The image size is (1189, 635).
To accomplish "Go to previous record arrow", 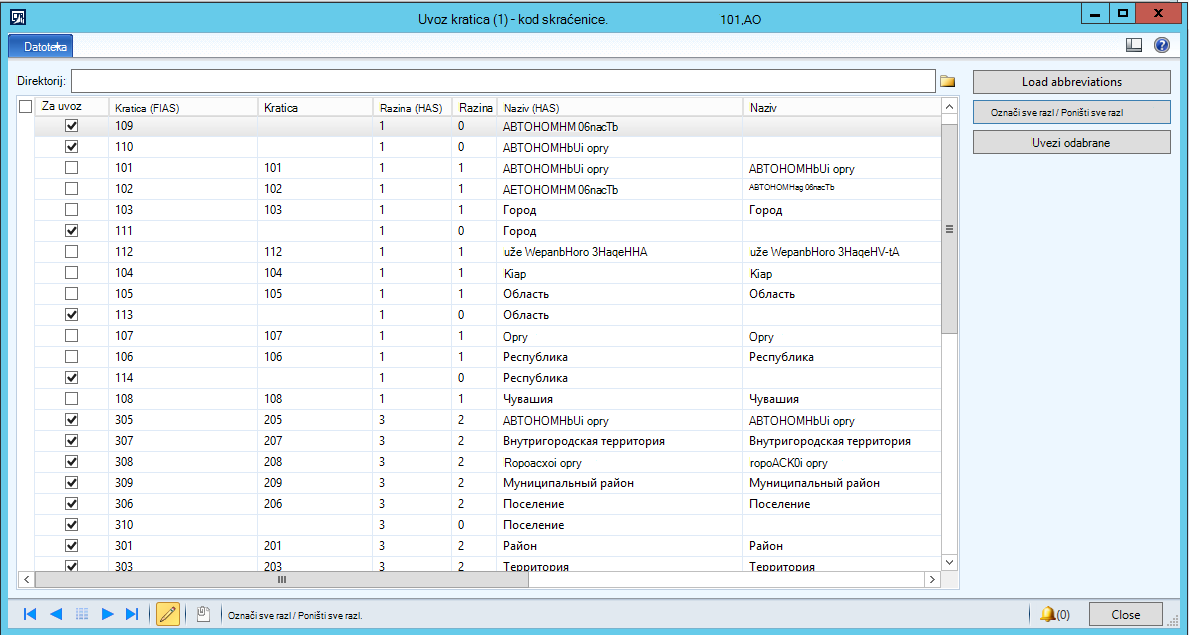I will pyautogui.click(x=55, y=614).
